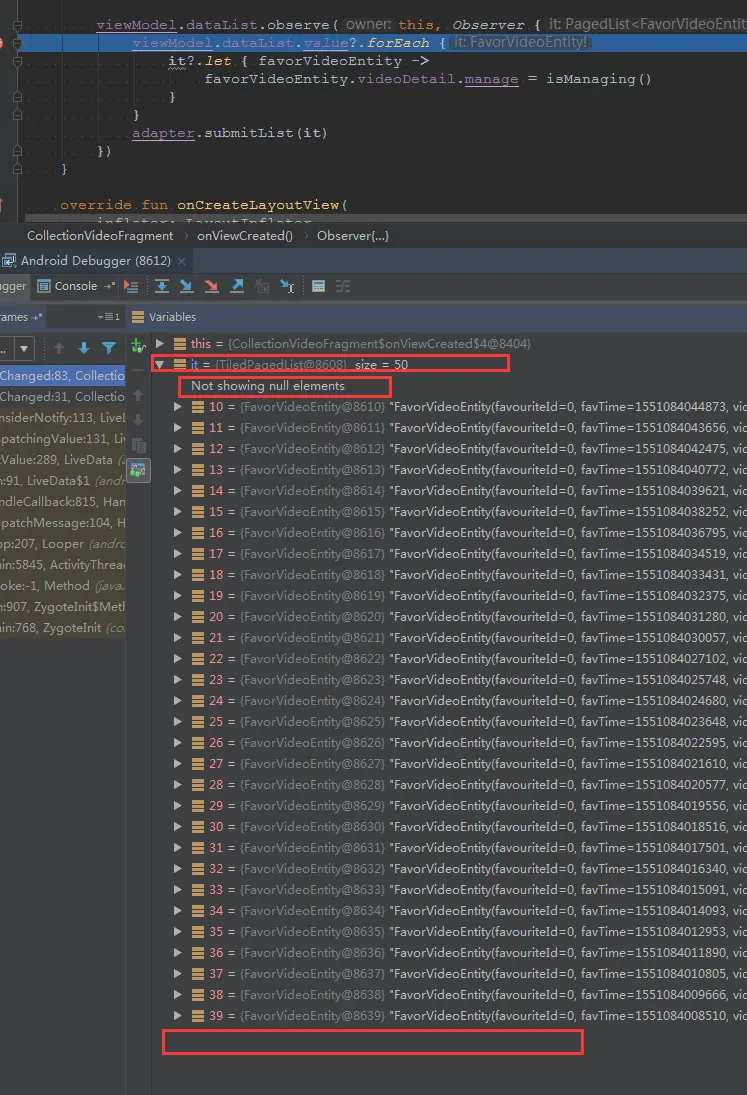Click the Drop Frame icon
The width and height of the screenshot is (747, 1095).
(262, 286)
